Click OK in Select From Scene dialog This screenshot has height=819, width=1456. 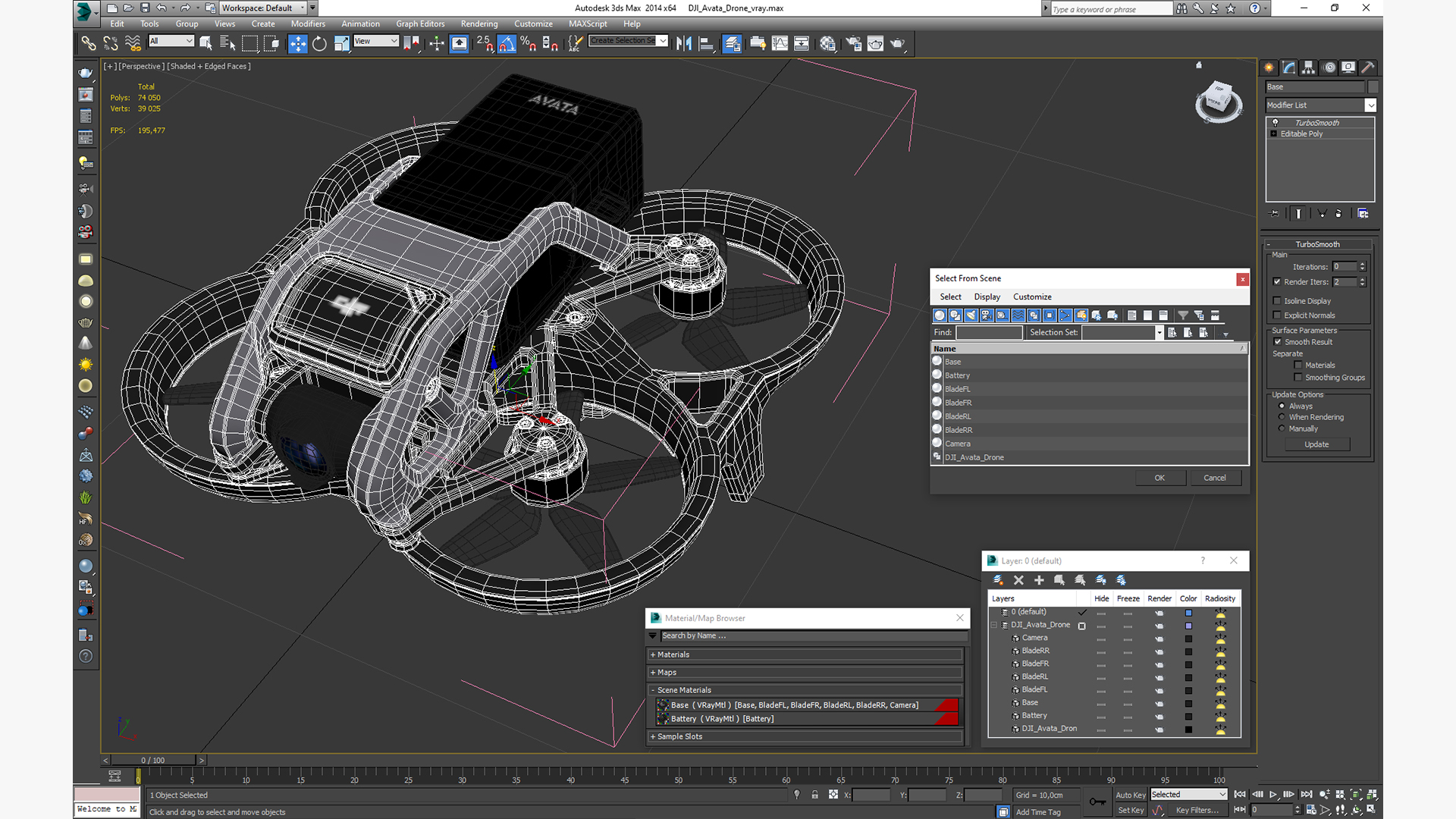[1159, 478]
